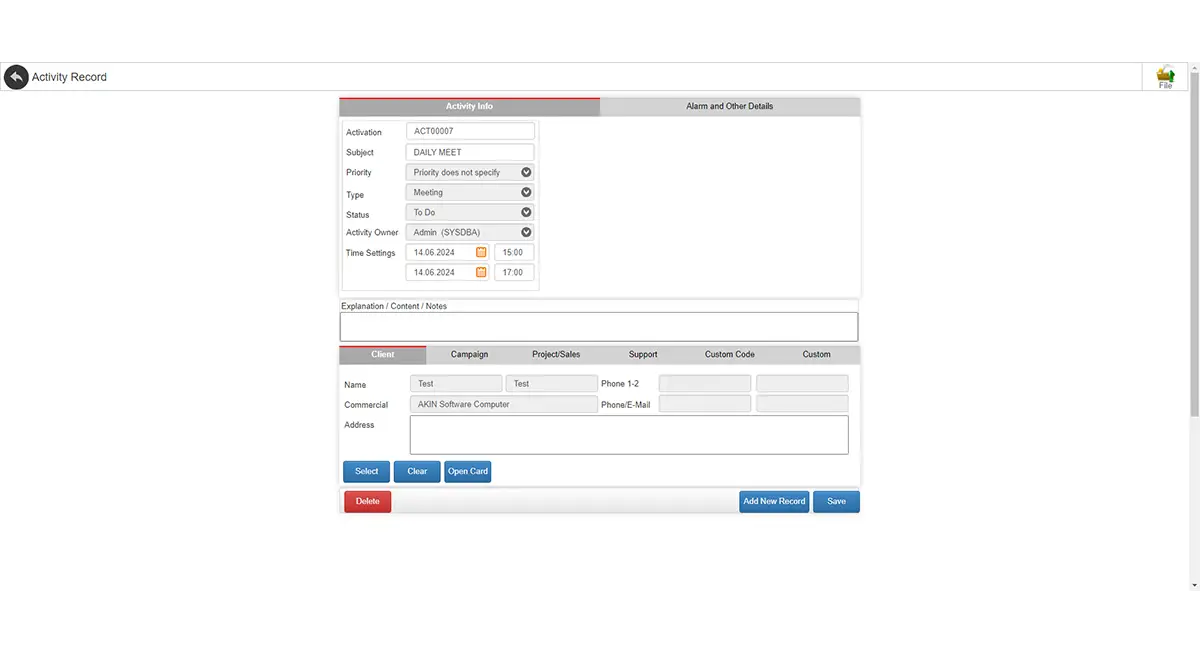Expand the Status dropdown showing To Do
This screenshot has height=653, width=1200.
(x=470, y=212)
